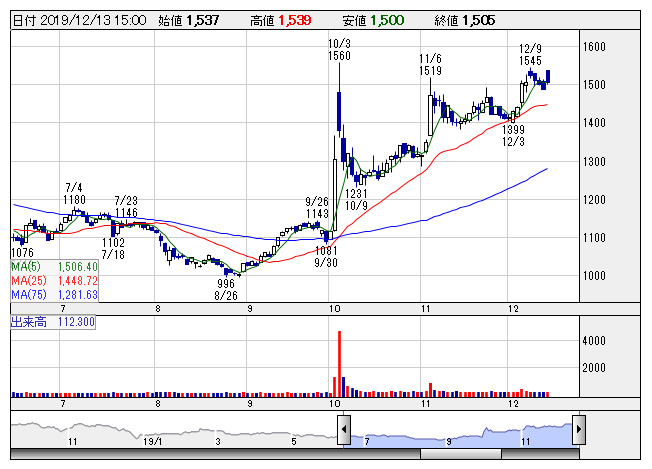Click the 1081 9/30 low label

tap(326, 257)
